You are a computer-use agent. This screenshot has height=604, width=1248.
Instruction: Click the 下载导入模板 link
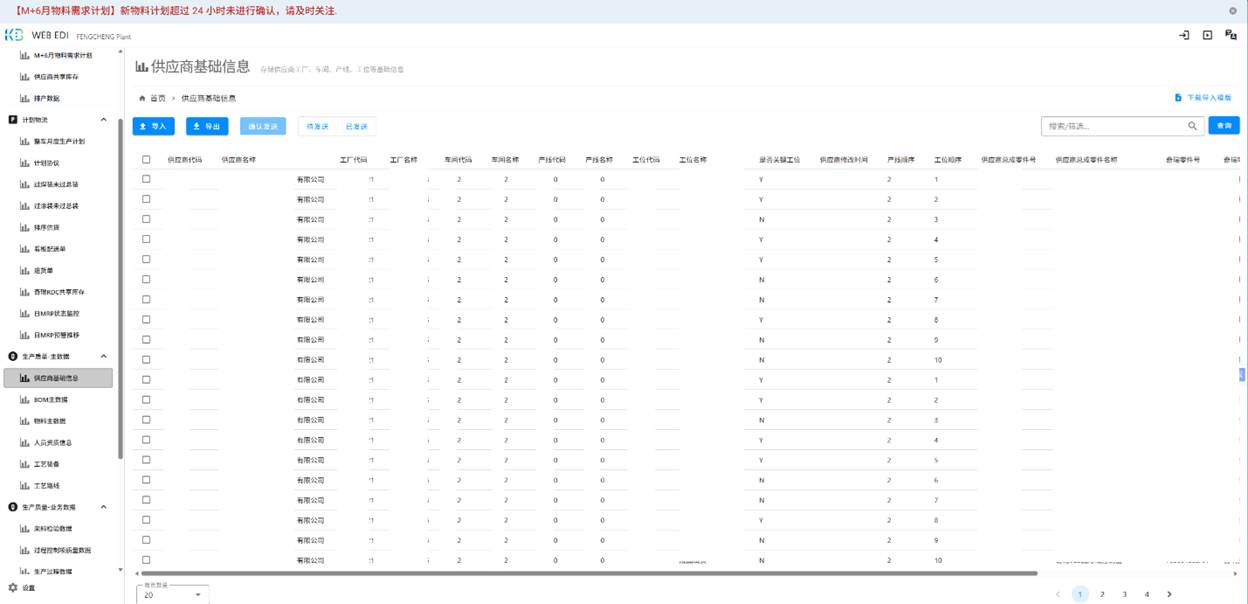[x=1205, y=98]
